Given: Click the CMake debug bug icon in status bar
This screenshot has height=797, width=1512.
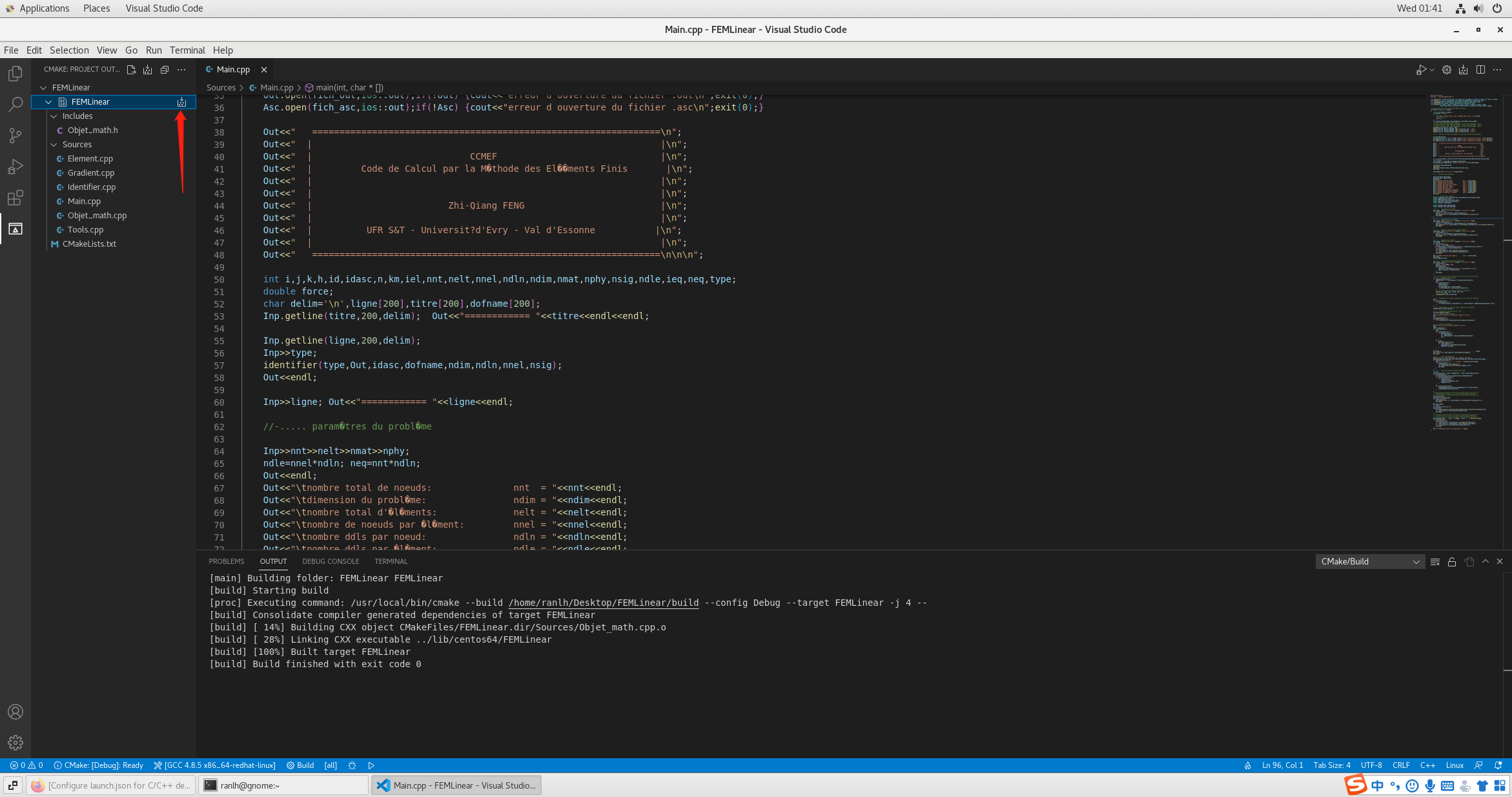Looking at the screenshot, I should [352, 765].
